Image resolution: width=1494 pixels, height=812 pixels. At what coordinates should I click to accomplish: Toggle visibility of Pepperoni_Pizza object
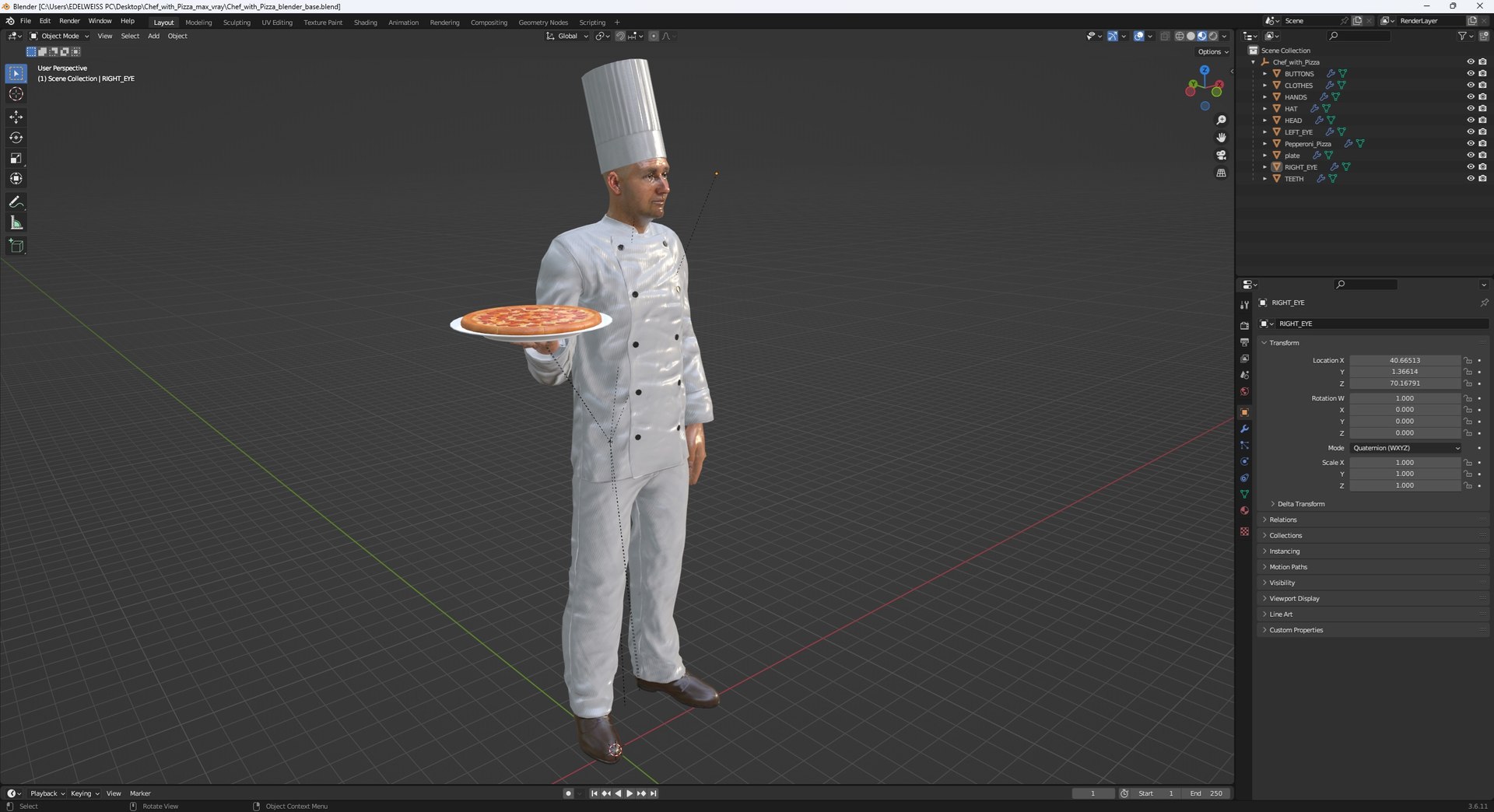[x=1471, y=144]
